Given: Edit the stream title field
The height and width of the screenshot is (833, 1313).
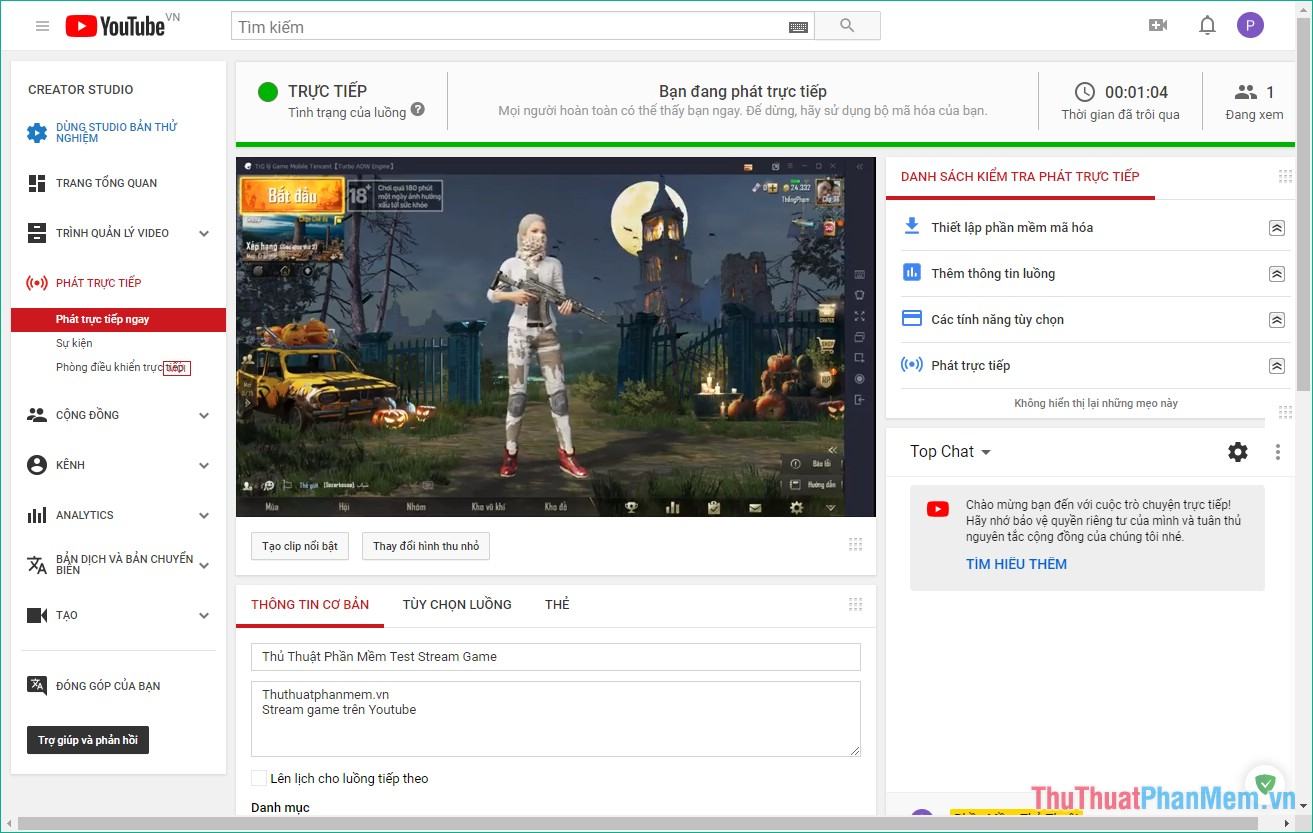Looking at the screenshot, I should 556,657.
